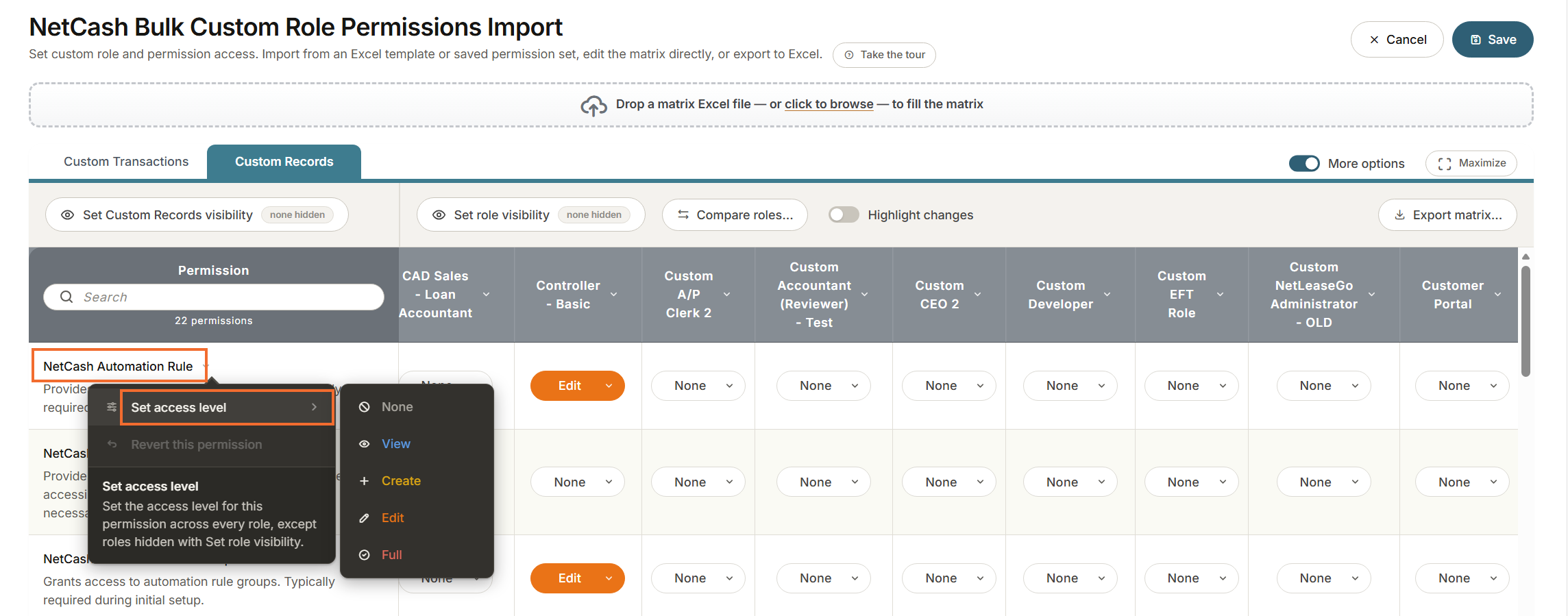Click the swap arrows icon in Compare roles
Viewport: 1568px width, 616px height.
tap(683, 215)
